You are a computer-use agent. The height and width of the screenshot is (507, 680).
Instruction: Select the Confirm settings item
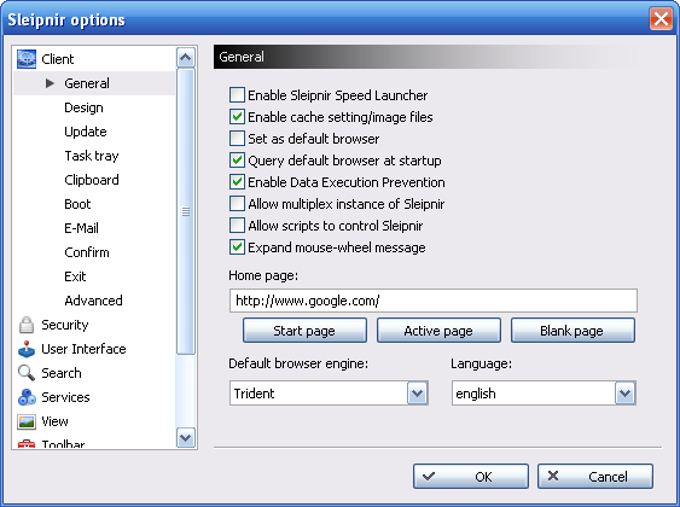pos(87,252)
